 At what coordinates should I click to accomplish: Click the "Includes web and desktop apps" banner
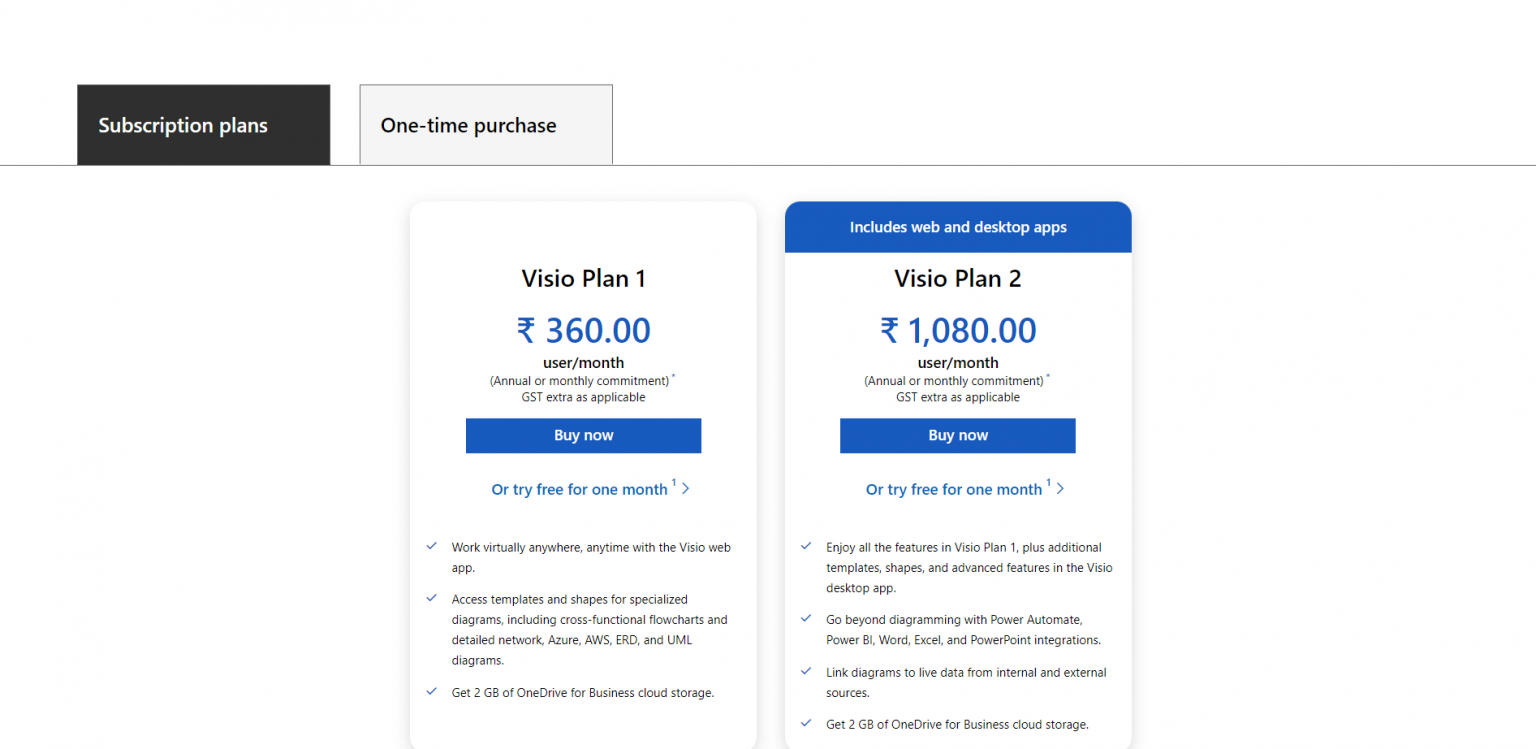point(958,227)
